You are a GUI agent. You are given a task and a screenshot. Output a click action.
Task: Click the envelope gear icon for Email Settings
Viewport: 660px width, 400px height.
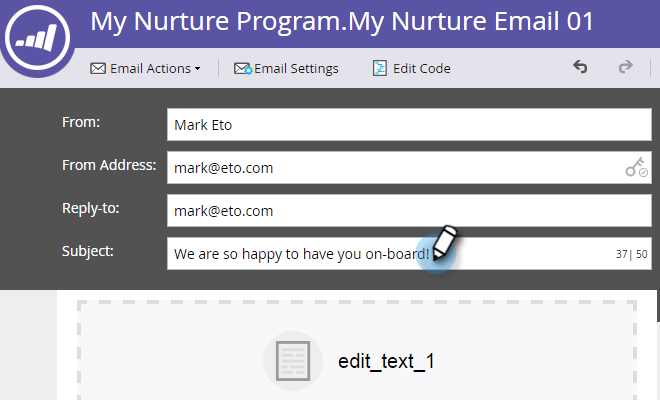tap(243, 68)
